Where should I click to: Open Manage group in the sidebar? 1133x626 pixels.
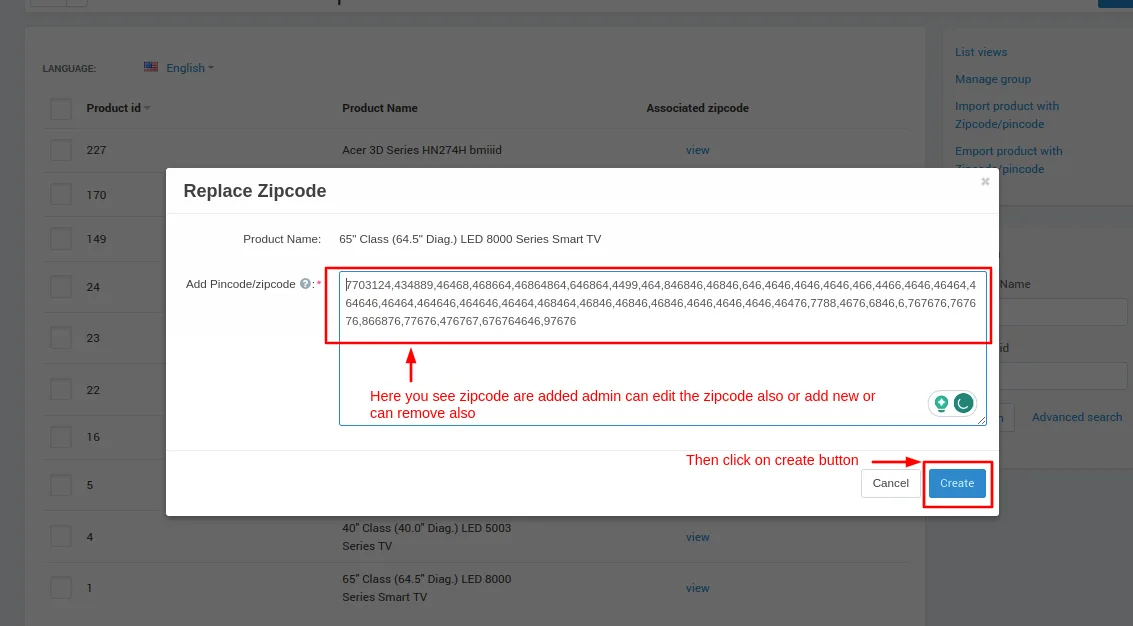click(x=993, y=79)
